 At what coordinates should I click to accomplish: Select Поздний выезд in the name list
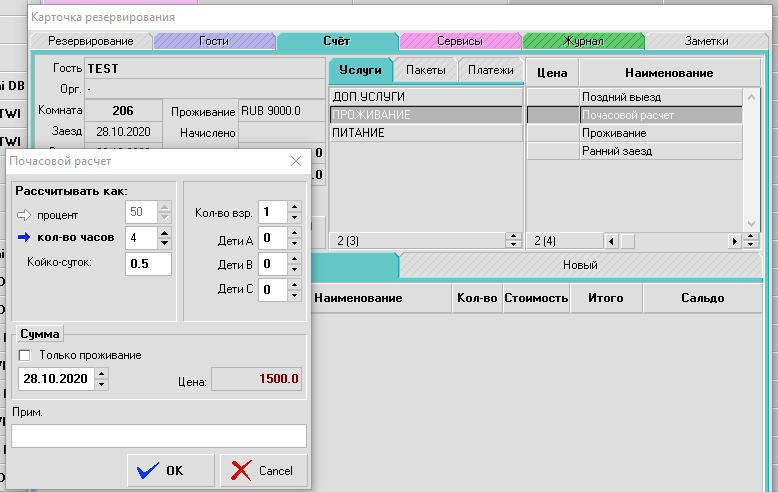coord(659,97)
